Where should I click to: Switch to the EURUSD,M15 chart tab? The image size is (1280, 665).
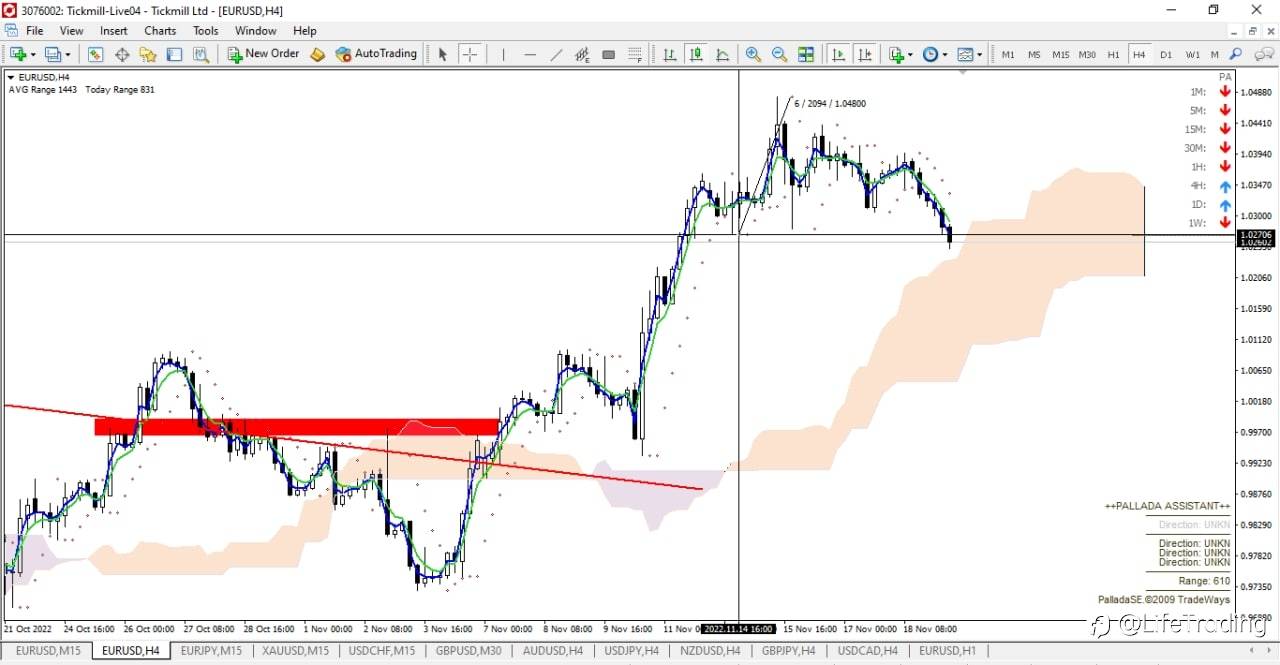(x=48, y=651)
